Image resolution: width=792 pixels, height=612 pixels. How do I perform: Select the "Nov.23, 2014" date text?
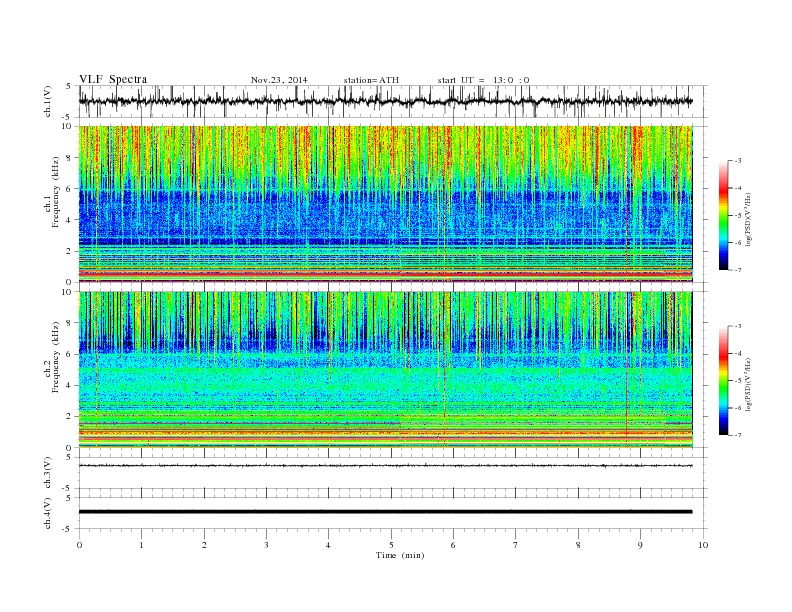point(279,80)
